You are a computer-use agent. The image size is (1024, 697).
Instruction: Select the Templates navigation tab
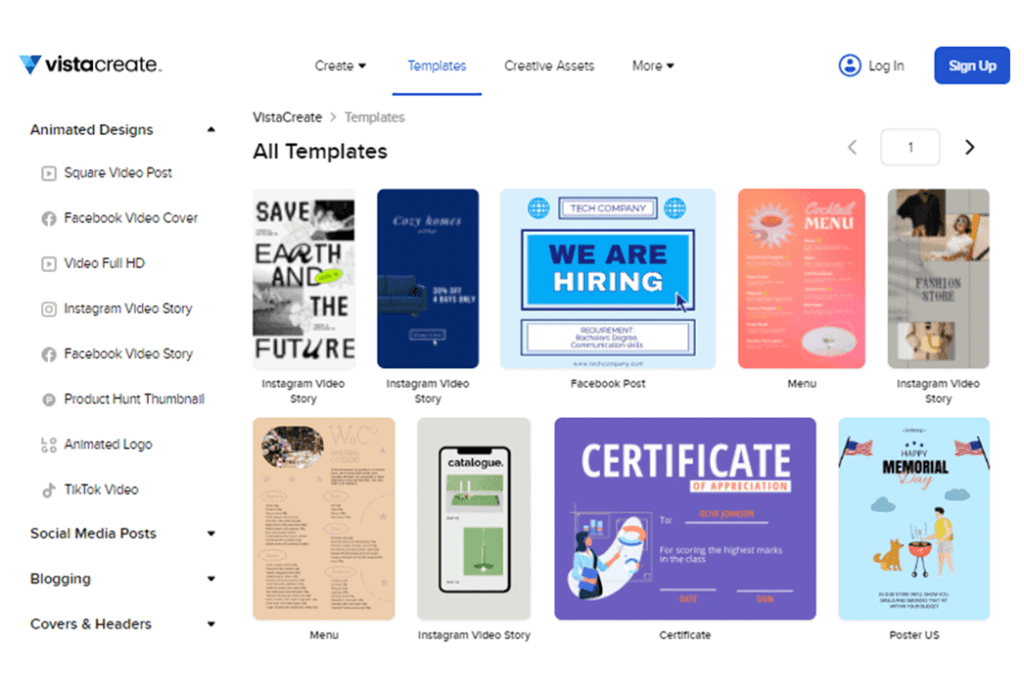coord(437,66)
